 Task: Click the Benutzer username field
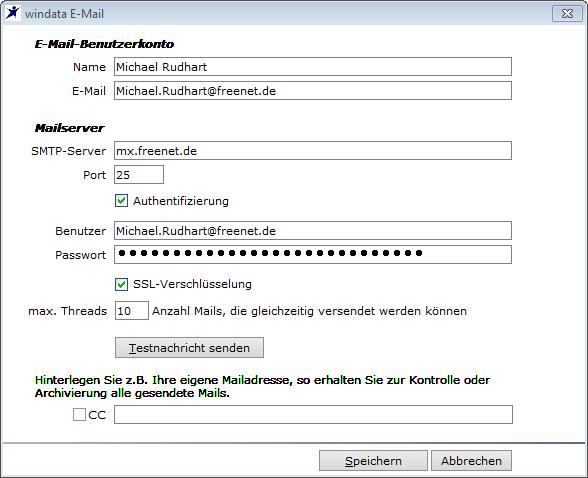[313, 231]
